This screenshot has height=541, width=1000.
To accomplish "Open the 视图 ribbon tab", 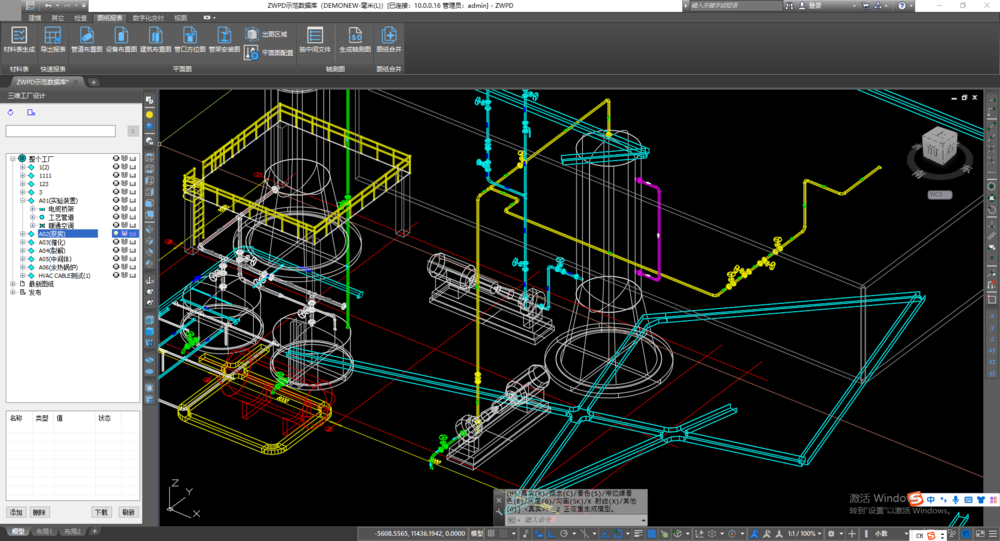I will click(x=181, y=18).
